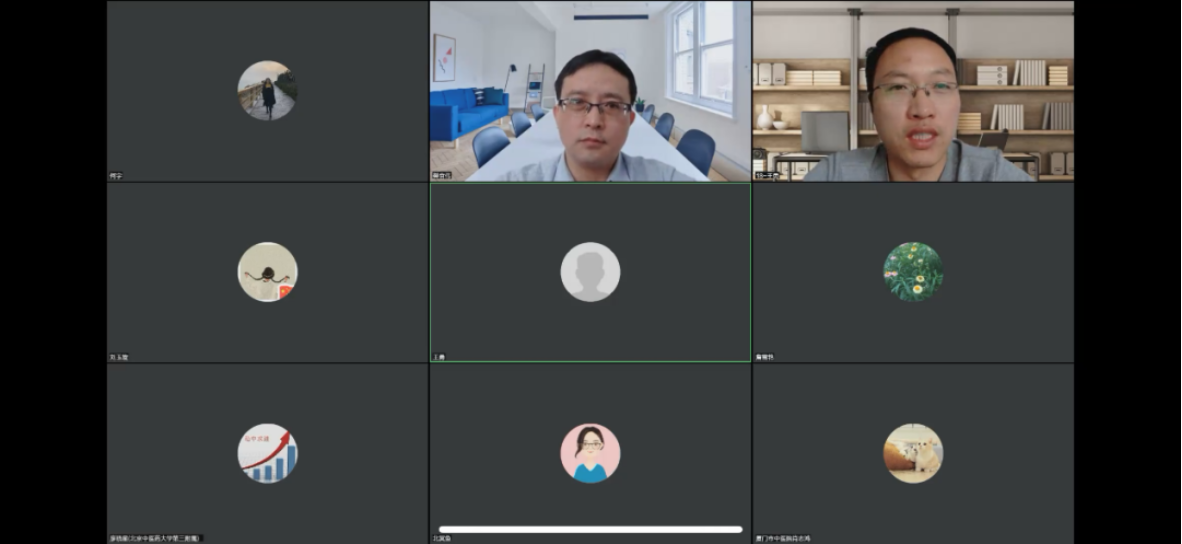1182x544 pixels.
Task: Click the name label under bookshelf video
Action: click(766, 176)
